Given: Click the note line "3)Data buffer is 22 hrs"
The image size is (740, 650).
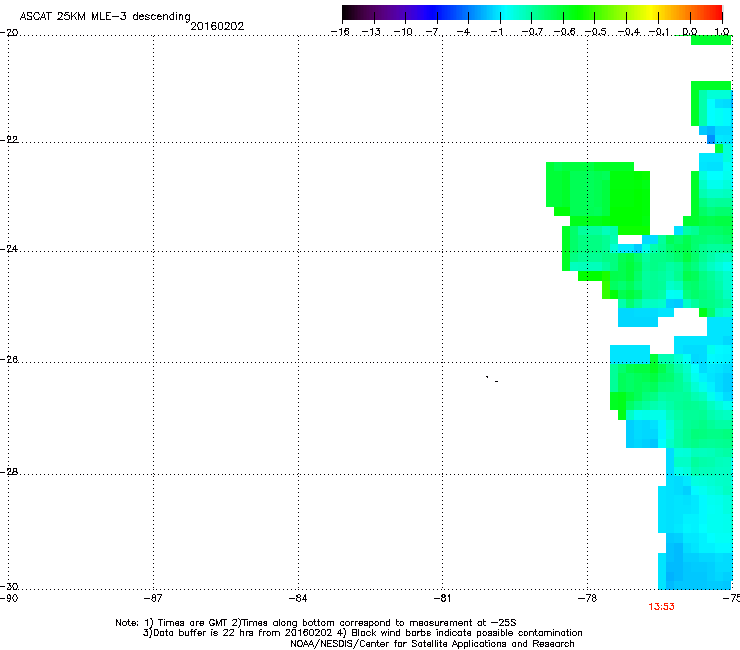Looking at the screenshot, I should click(362, 633).
